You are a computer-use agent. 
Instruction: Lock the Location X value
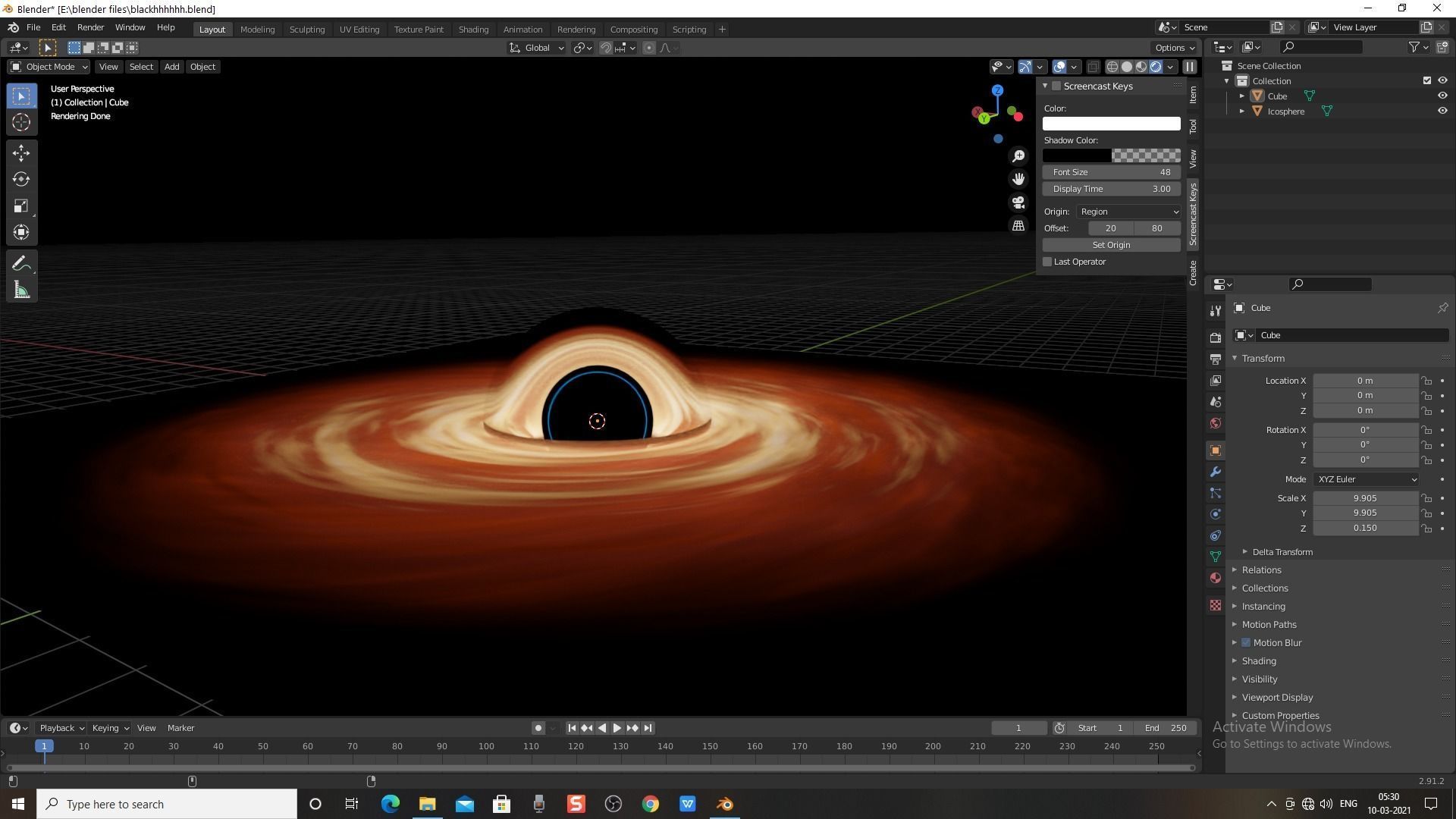(x=1426, y=381)
